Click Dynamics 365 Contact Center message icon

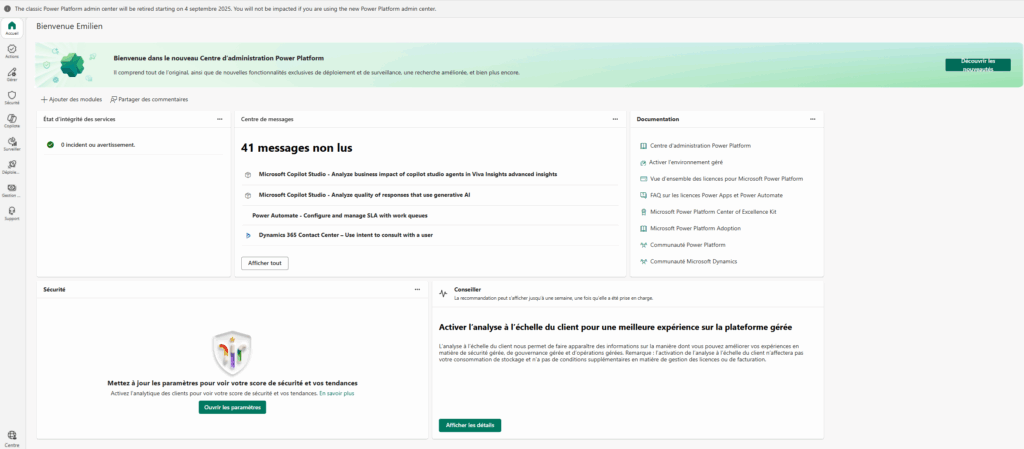point(248,236)
